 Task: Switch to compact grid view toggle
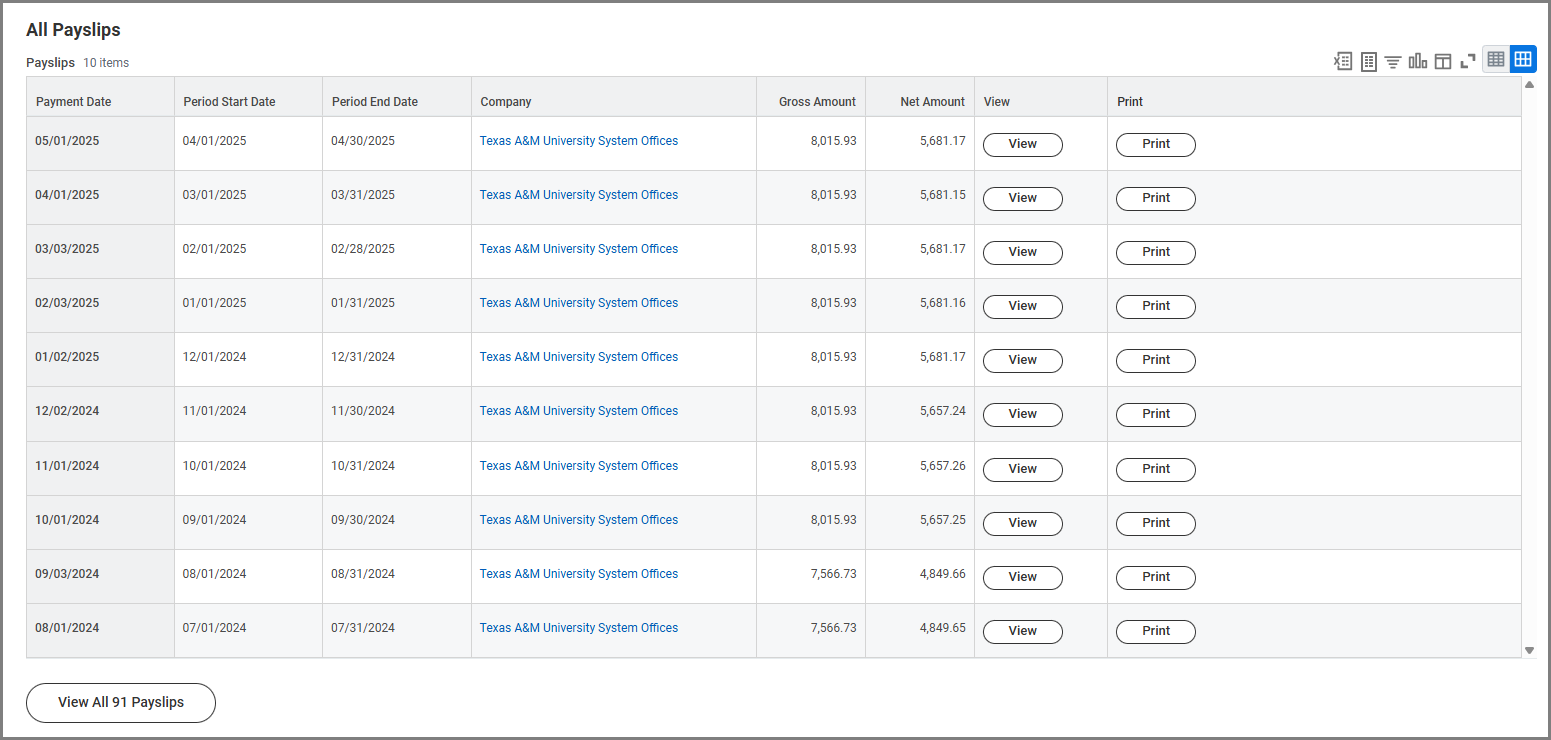1496,60
